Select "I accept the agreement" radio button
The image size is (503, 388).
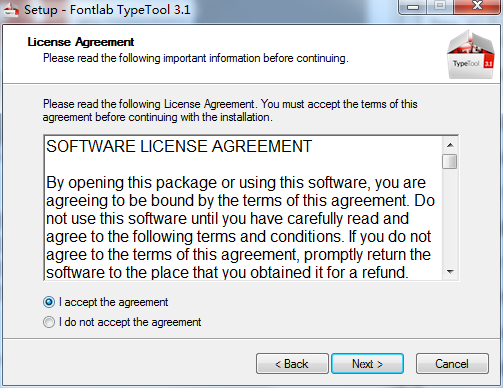pyautogui.click(x=49, y=302)
